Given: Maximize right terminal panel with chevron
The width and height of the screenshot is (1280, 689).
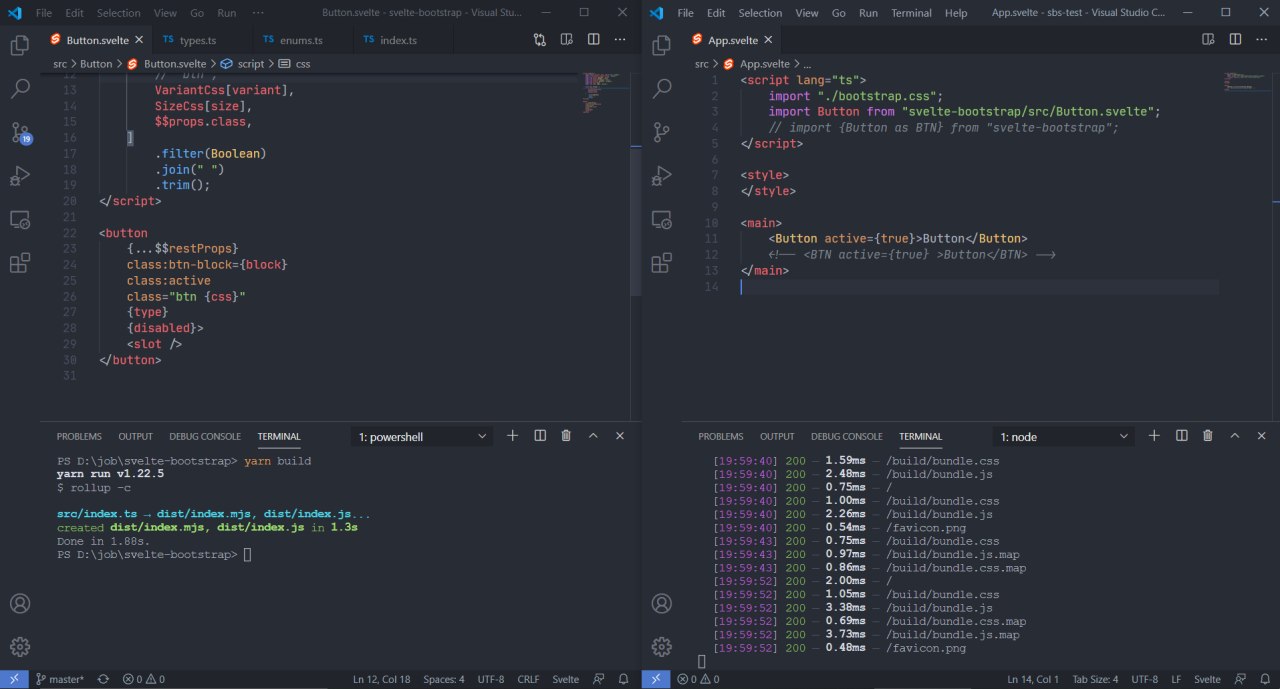Looking at the screenshot, I should [x=1235, y=436].
